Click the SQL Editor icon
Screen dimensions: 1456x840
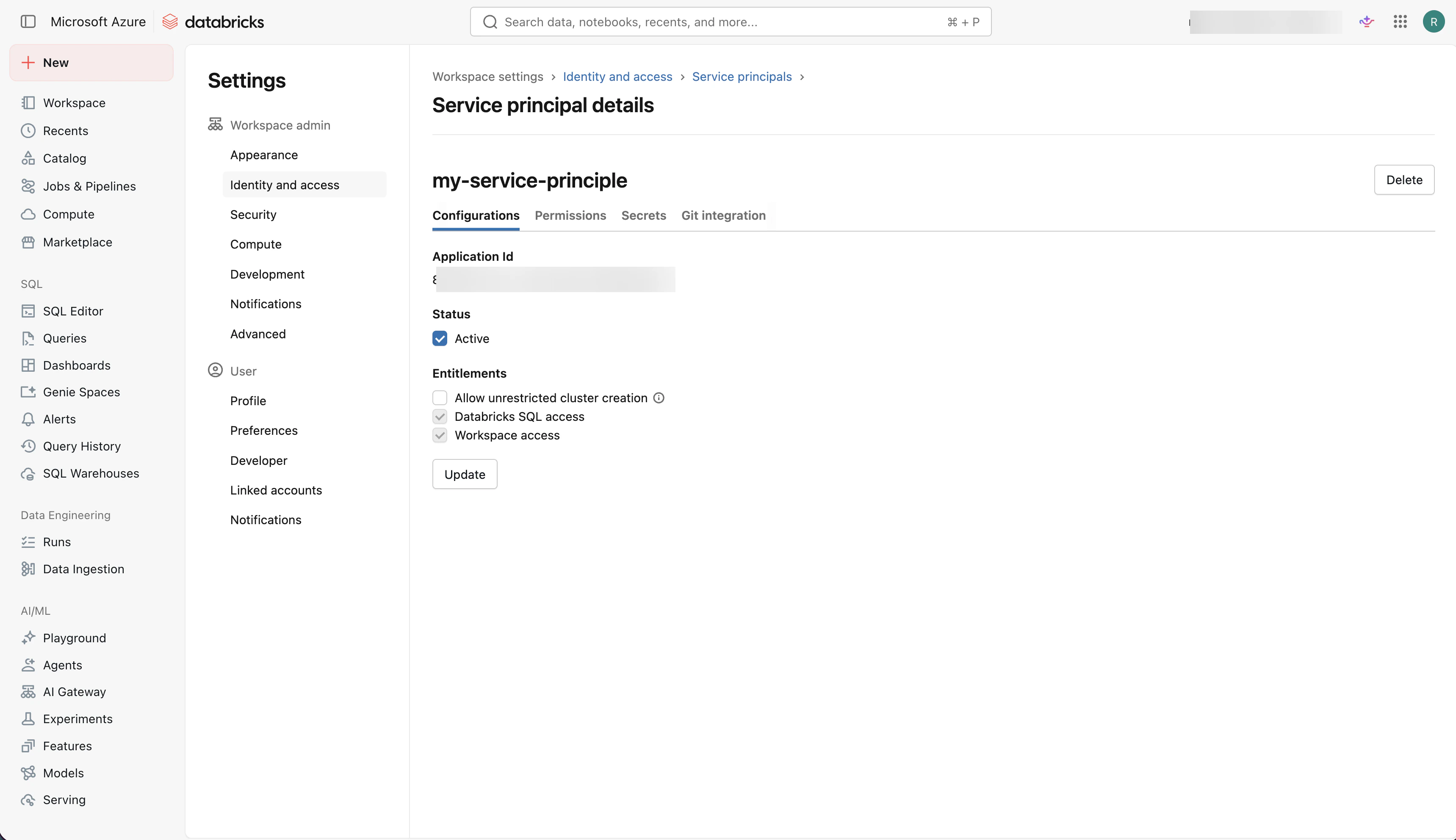[28, 311]
